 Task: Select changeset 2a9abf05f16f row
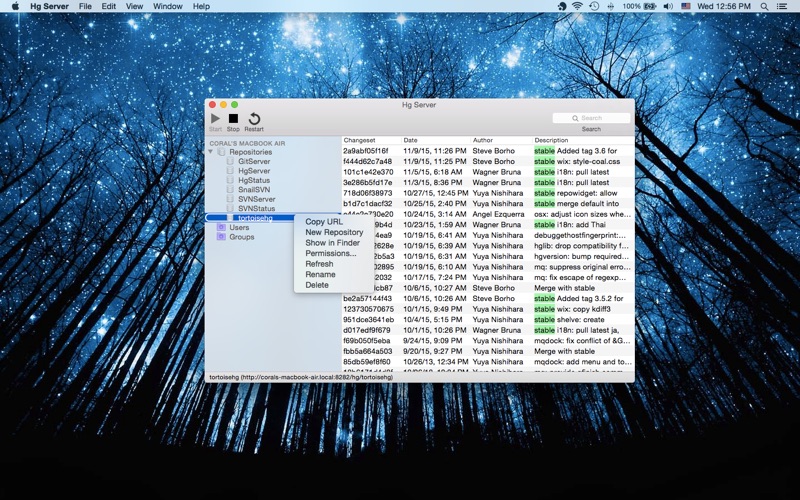[x=488, y=151]
